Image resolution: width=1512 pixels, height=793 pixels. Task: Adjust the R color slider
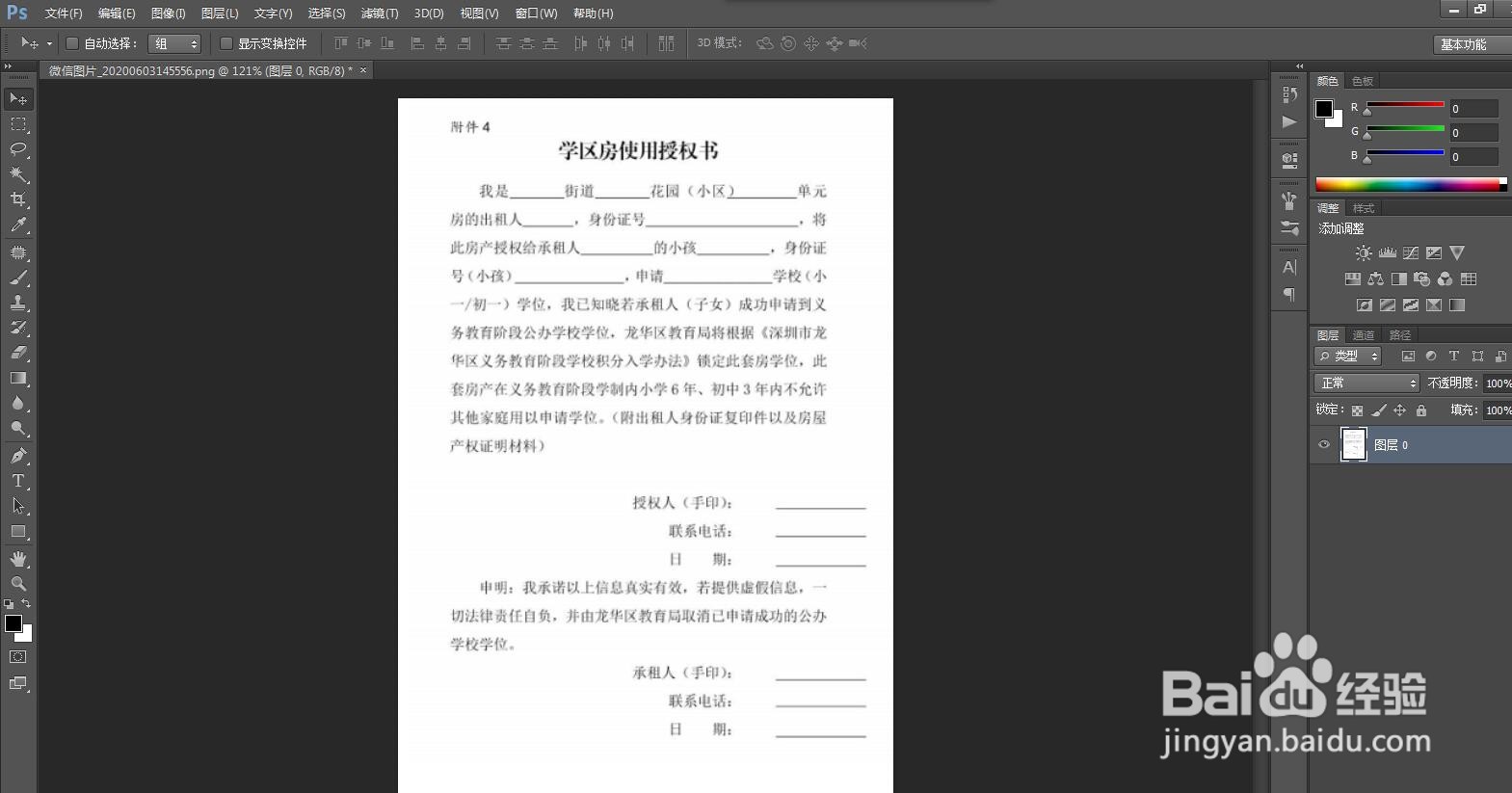(1405, 105)
